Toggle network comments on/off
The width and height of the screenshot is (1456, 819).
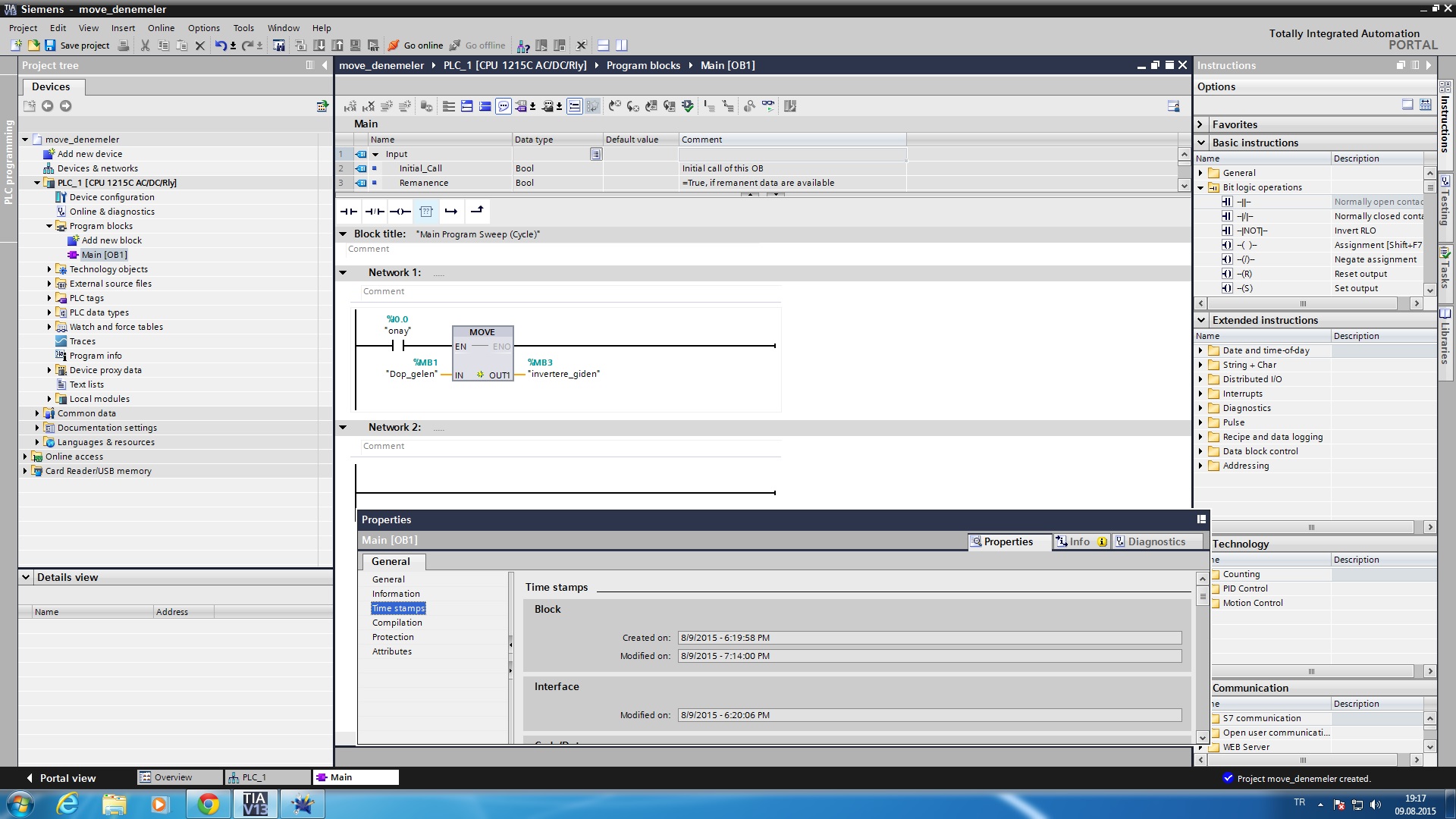click(x=504, y=106)
